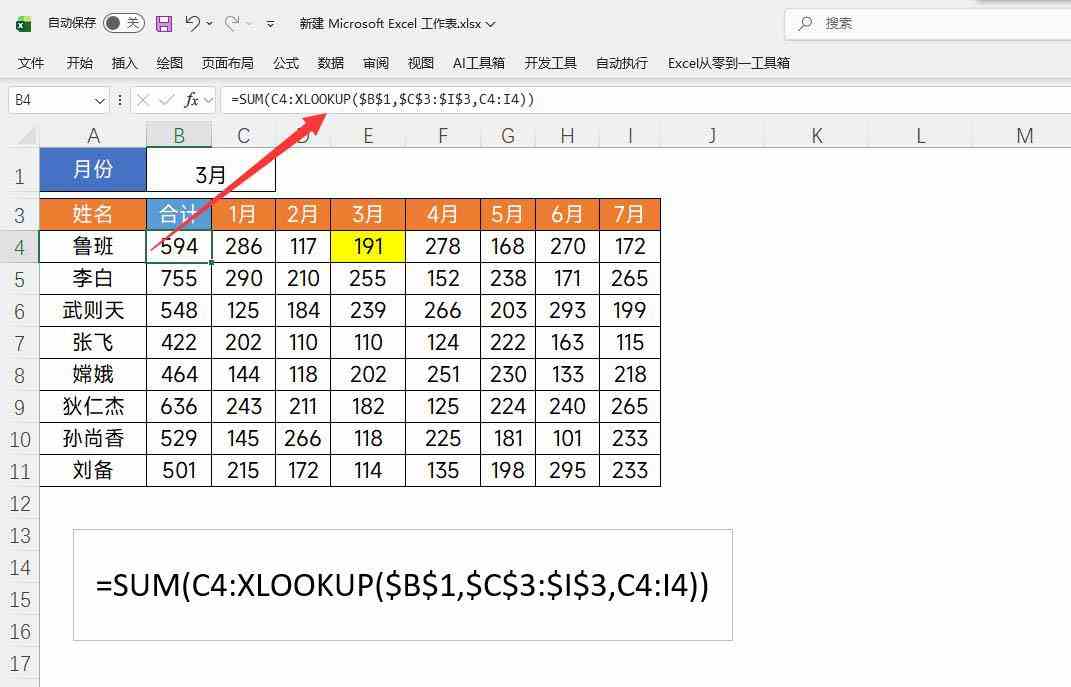Click the Redo arrow icon
This screenshot has width=1071, height=687.
(232, 23)
